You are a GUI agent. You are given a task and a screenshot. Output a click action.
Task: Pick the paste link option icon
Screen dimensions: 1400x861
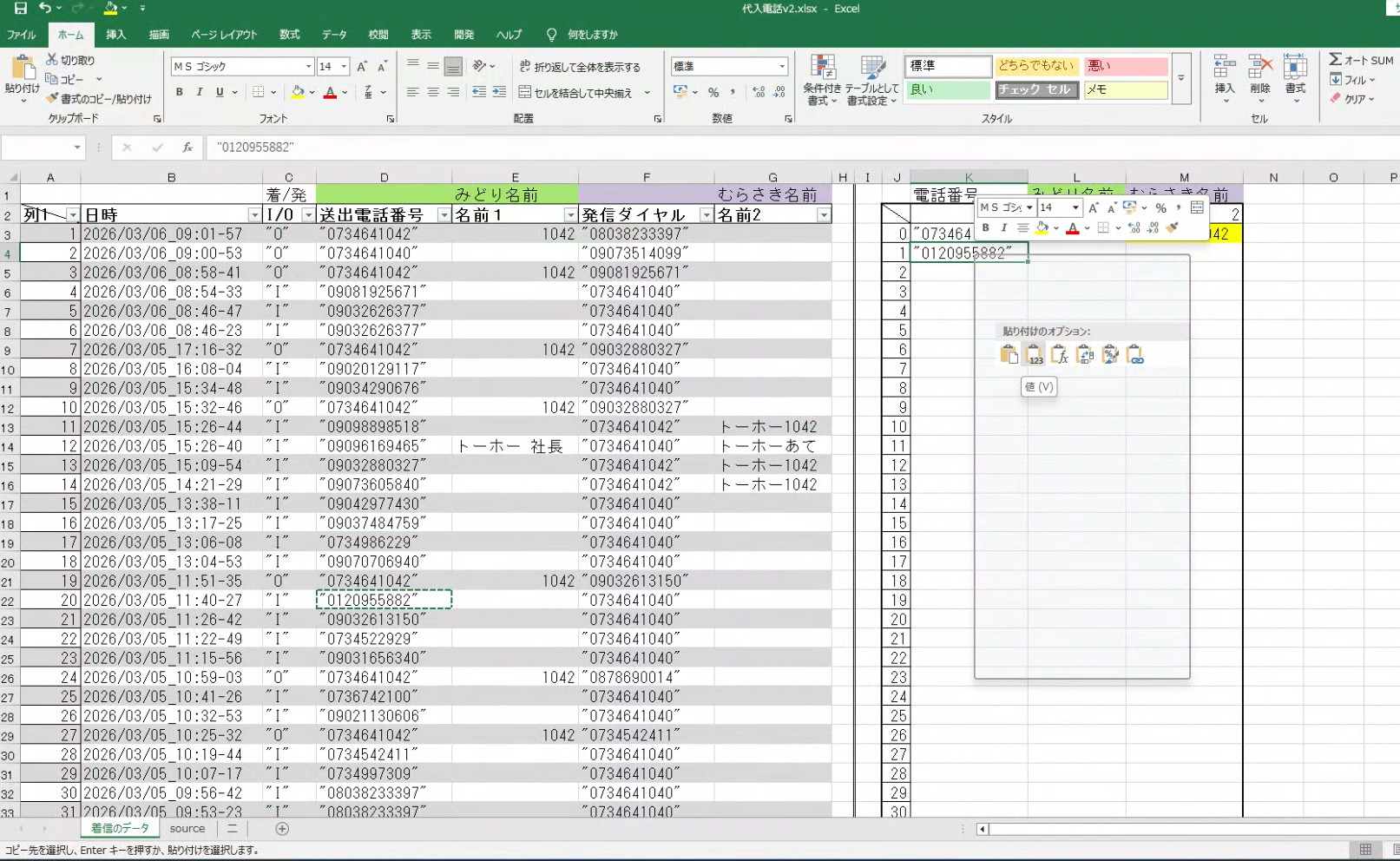click(1134, 354)
